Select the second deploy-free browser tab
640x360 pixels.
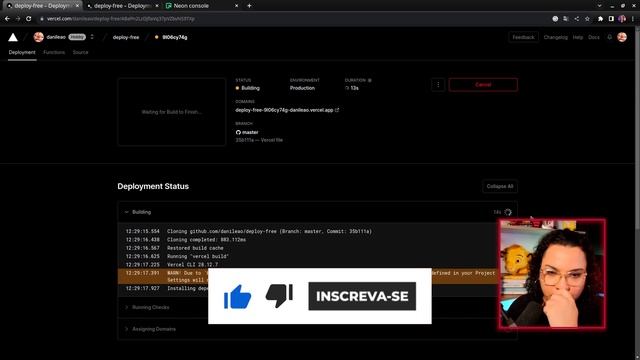point(121,6)
